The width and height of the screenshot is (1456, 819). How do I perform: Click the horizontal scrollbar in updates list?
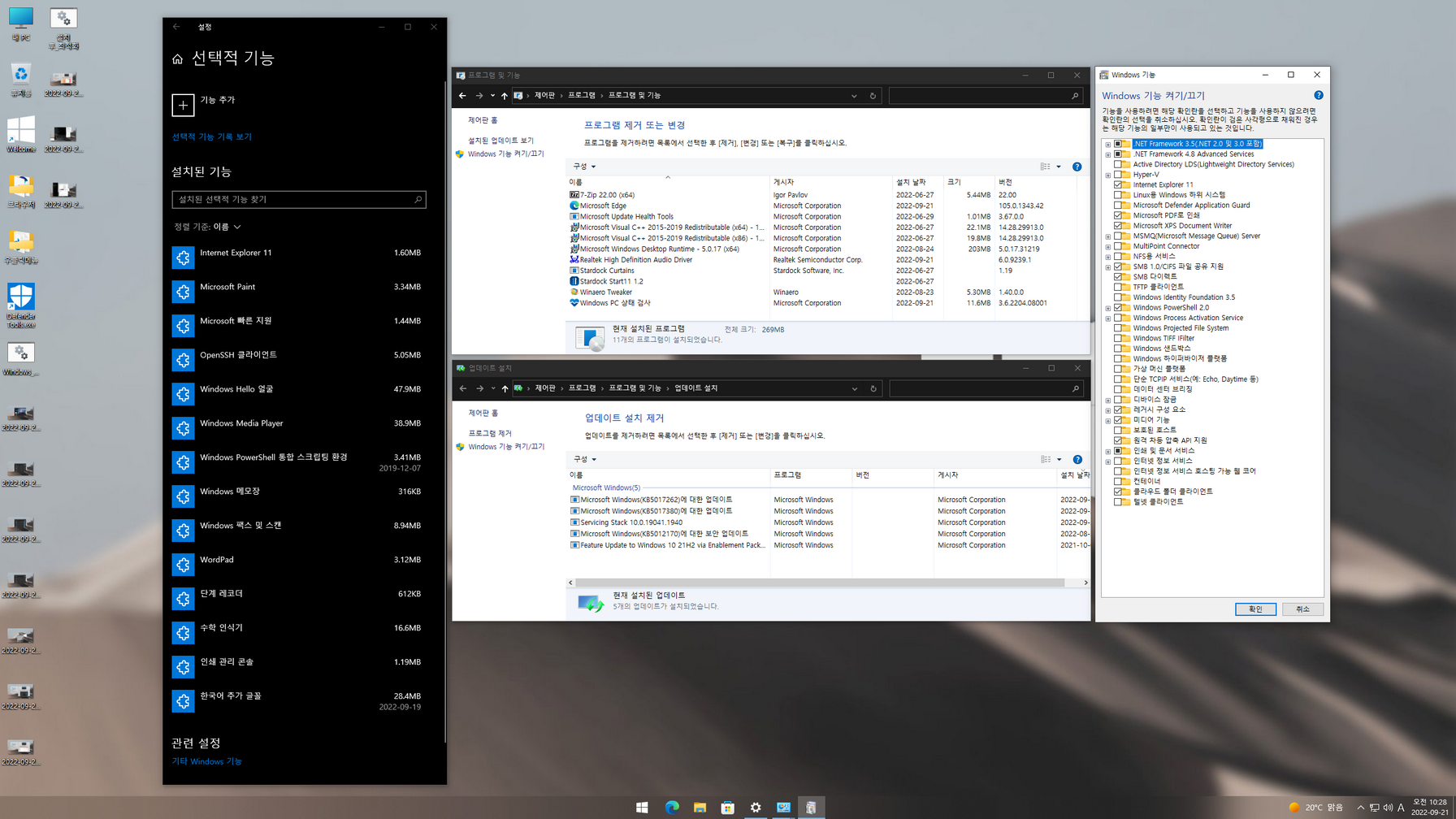coord(819,583)
